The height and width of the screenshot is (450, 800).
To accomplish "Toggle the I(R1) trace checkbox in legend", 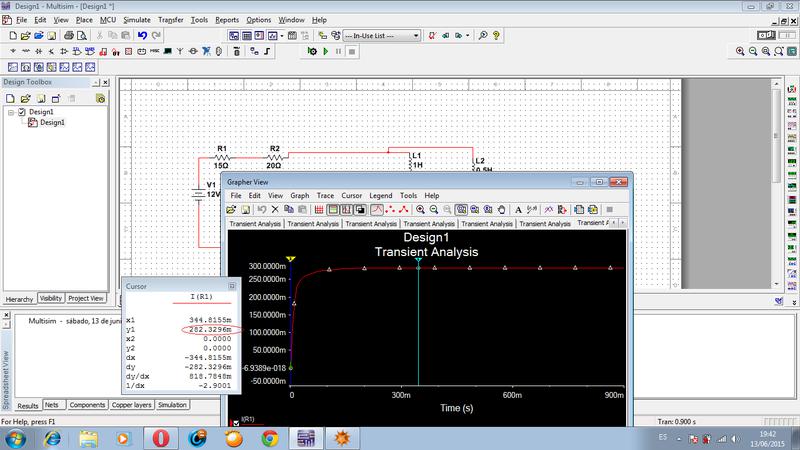I will tap(236, 424).
